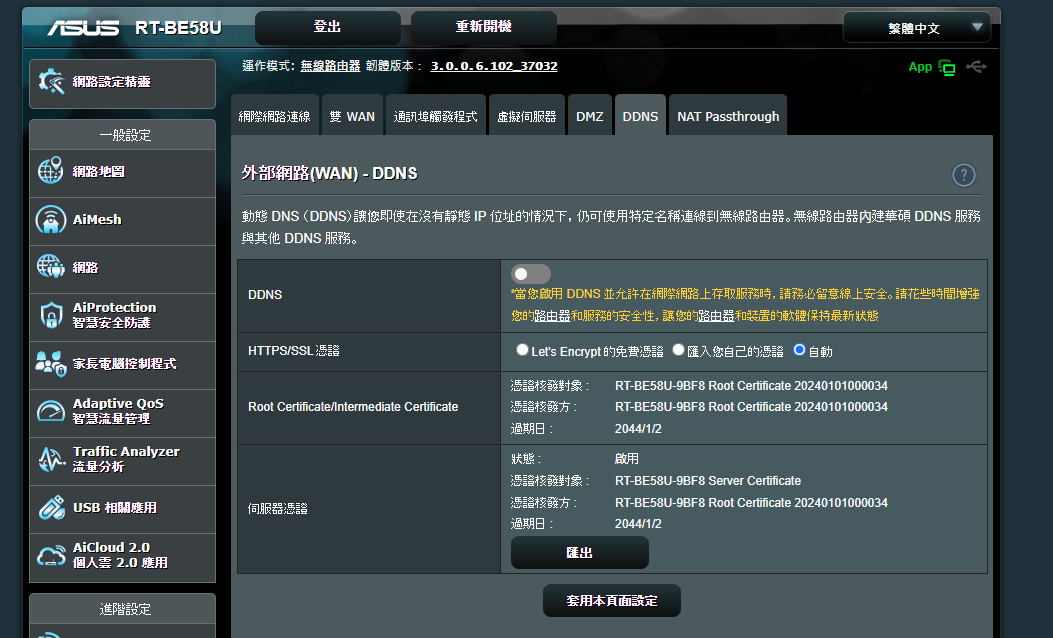Select the 自動 certificate radio button
Image resolution: width=1053 pixels, height=638 pixels.
point(799,350)
